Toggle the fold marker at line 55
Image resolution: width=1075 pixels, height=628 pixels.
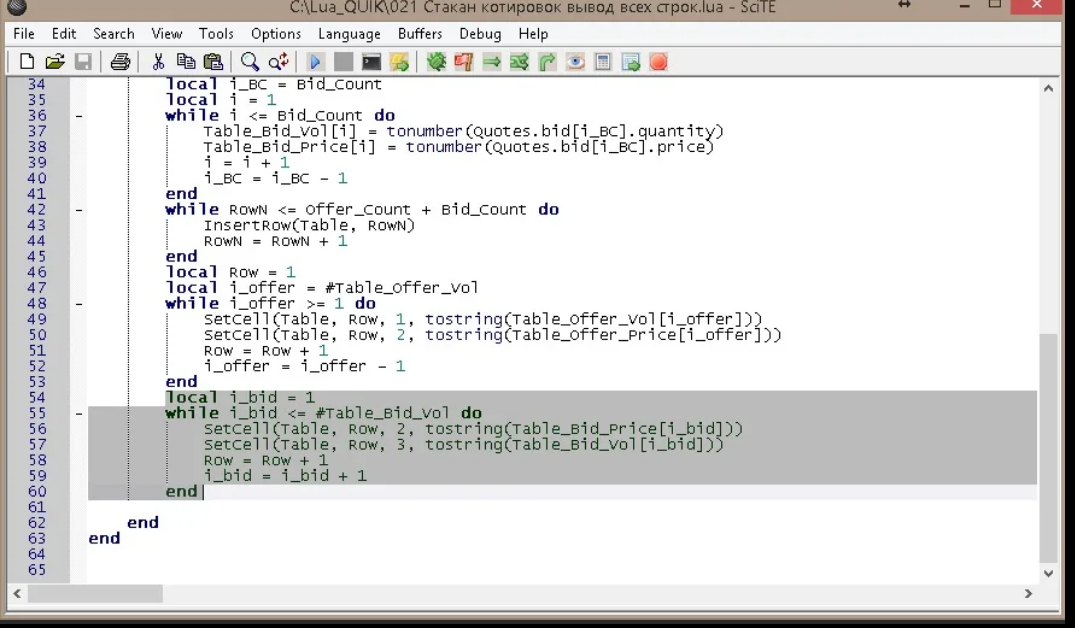(79, 413)
